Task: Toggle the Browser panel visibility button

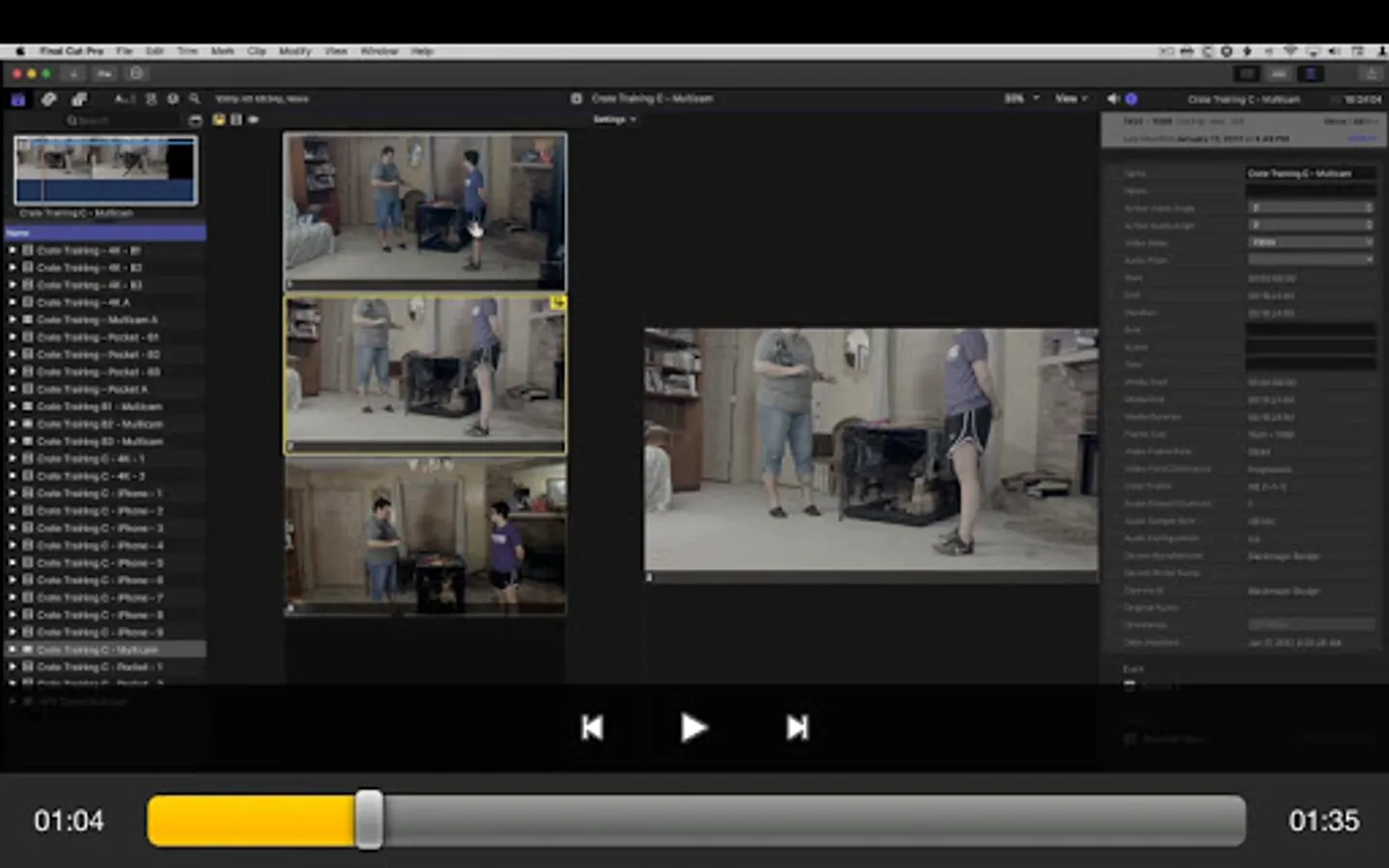Action: (x=1246, y=73)
